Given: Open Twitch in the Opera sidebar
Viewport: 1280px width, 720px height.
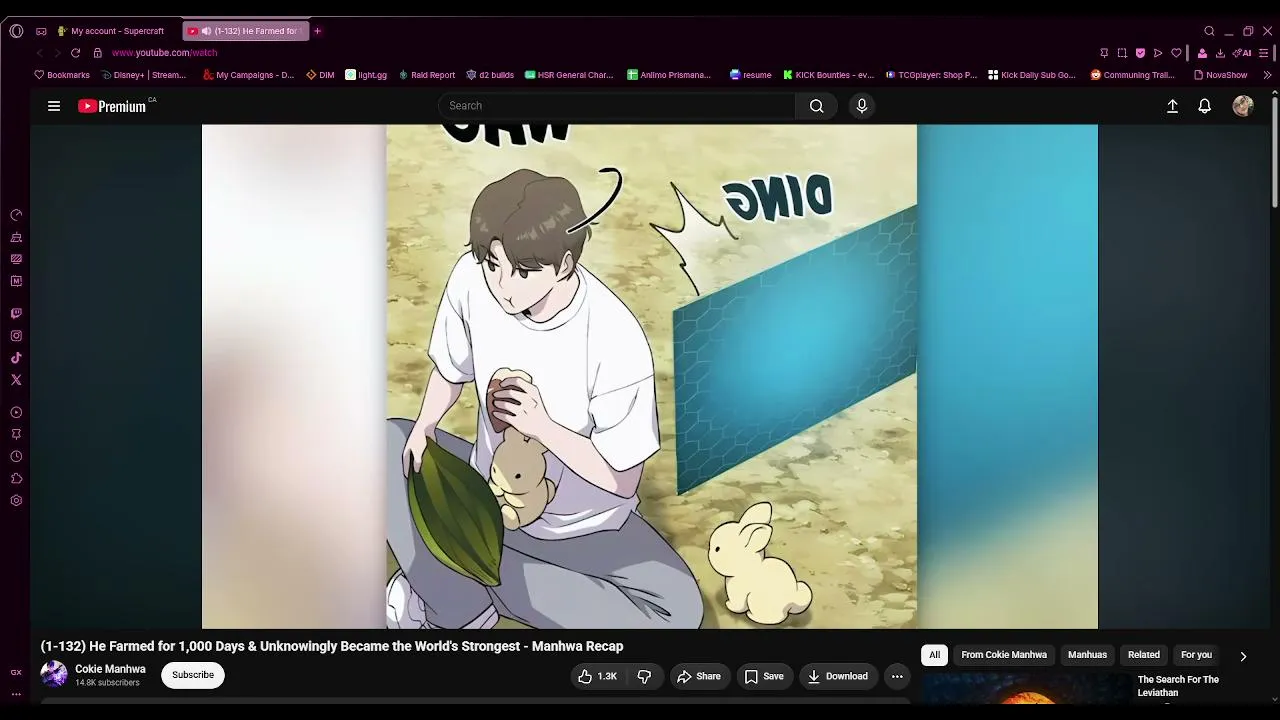Looking at the screenshot, I should 16,314.
